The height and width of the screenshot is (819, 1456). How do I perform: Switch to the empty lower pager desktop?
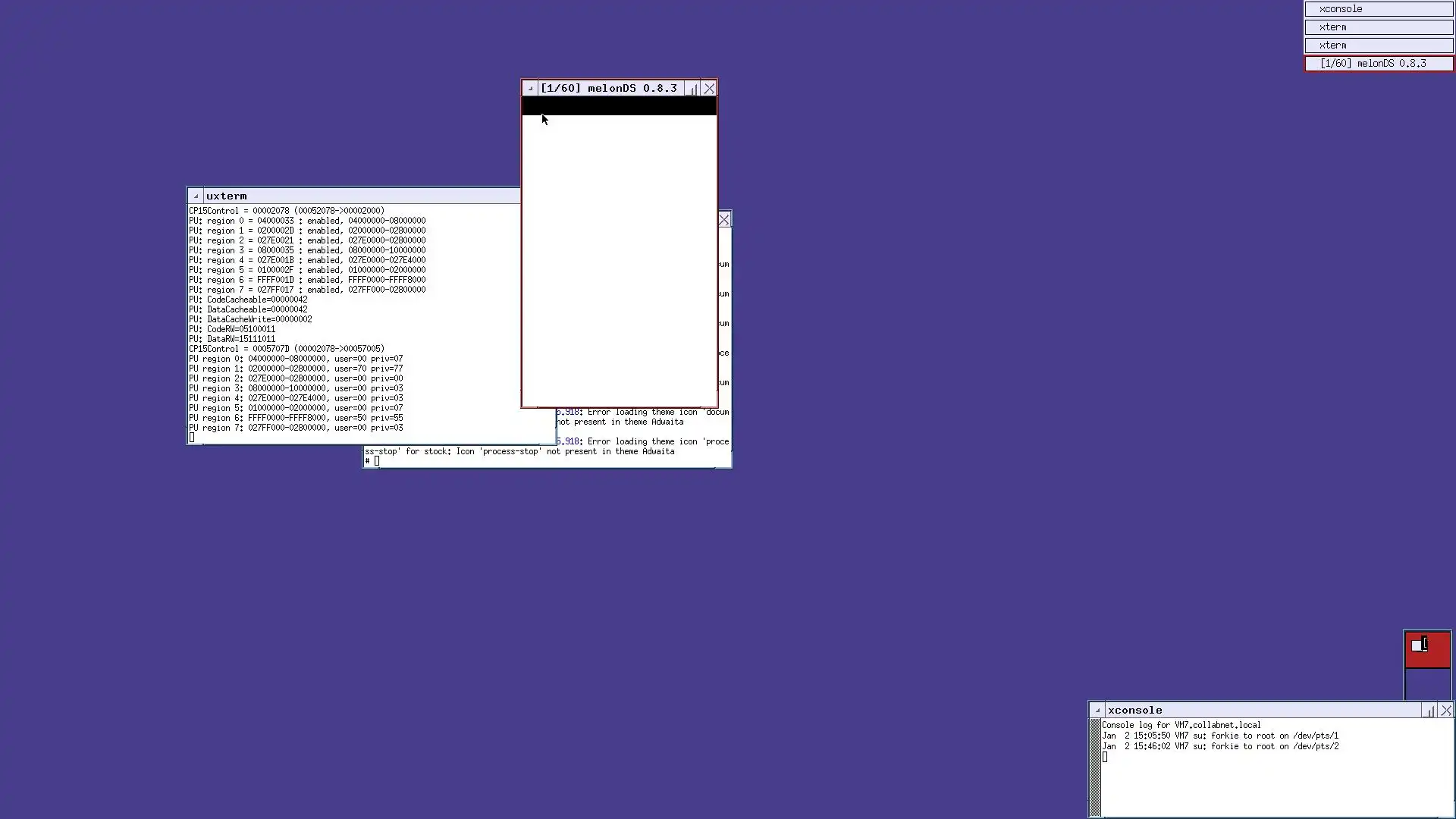[1427, 684]
